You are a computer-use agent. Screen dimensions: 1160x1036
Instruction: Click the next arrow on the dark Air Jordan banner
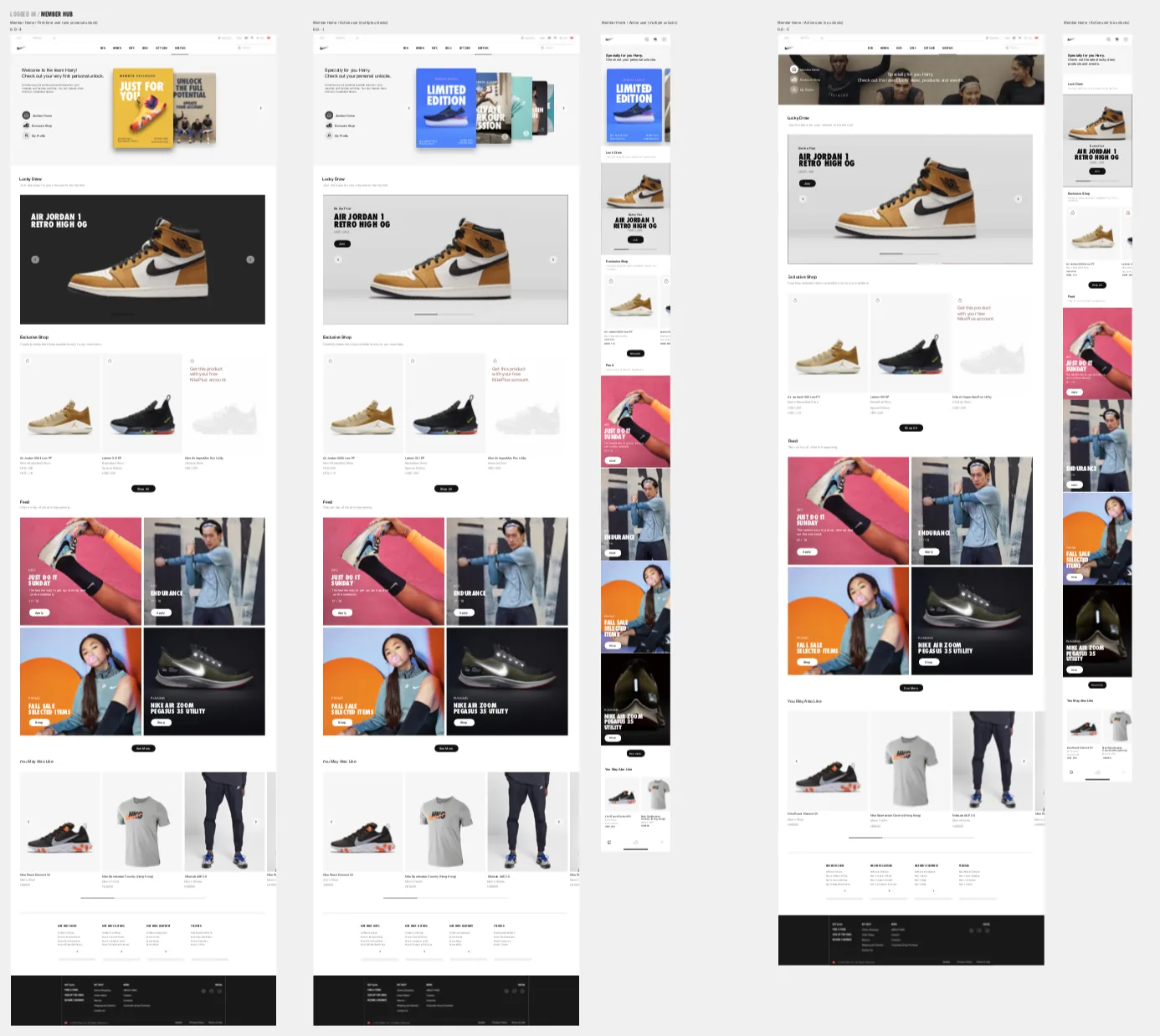coord(250,259)
